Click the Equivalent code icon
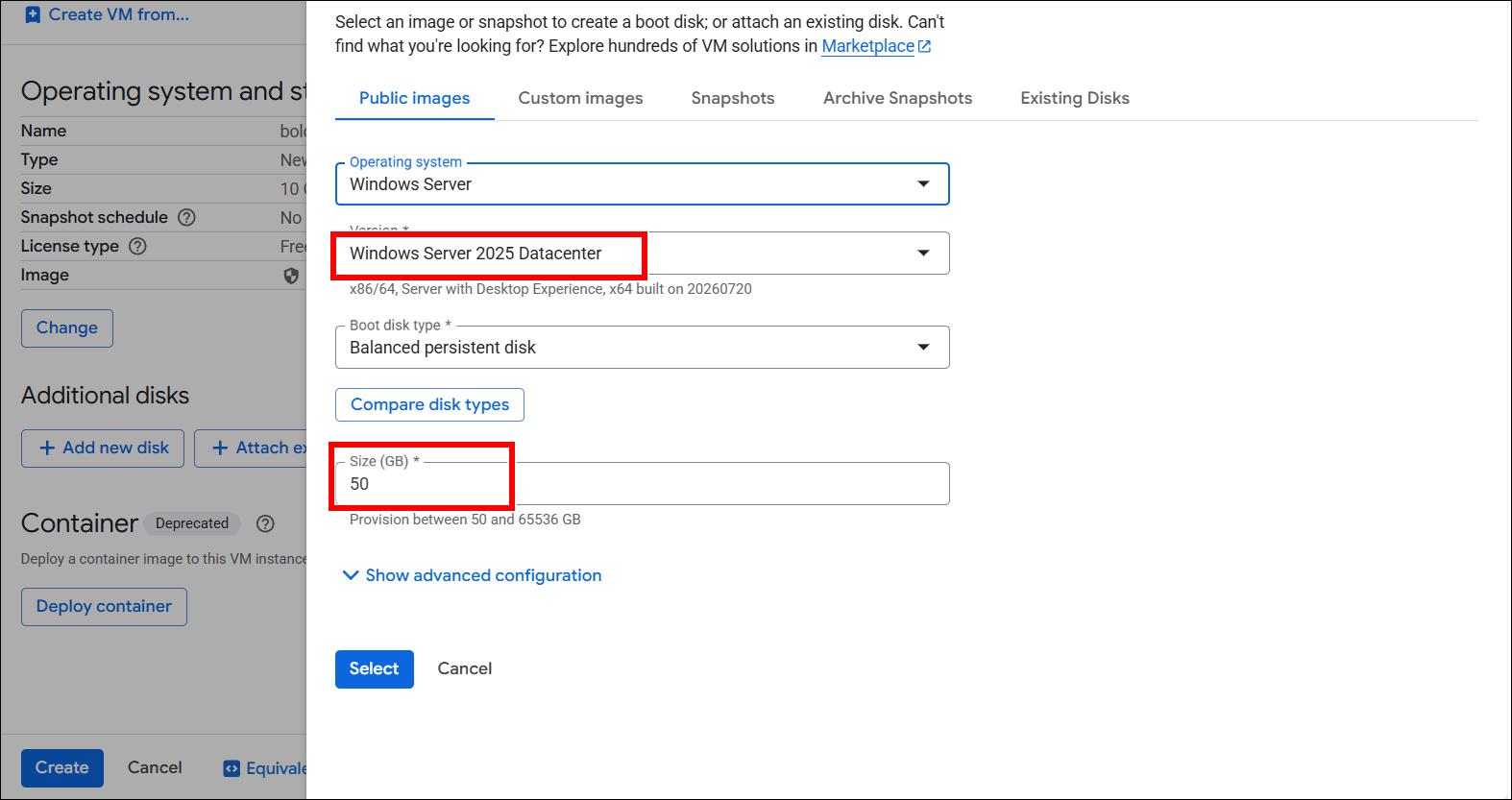 (x=232, y=768)
